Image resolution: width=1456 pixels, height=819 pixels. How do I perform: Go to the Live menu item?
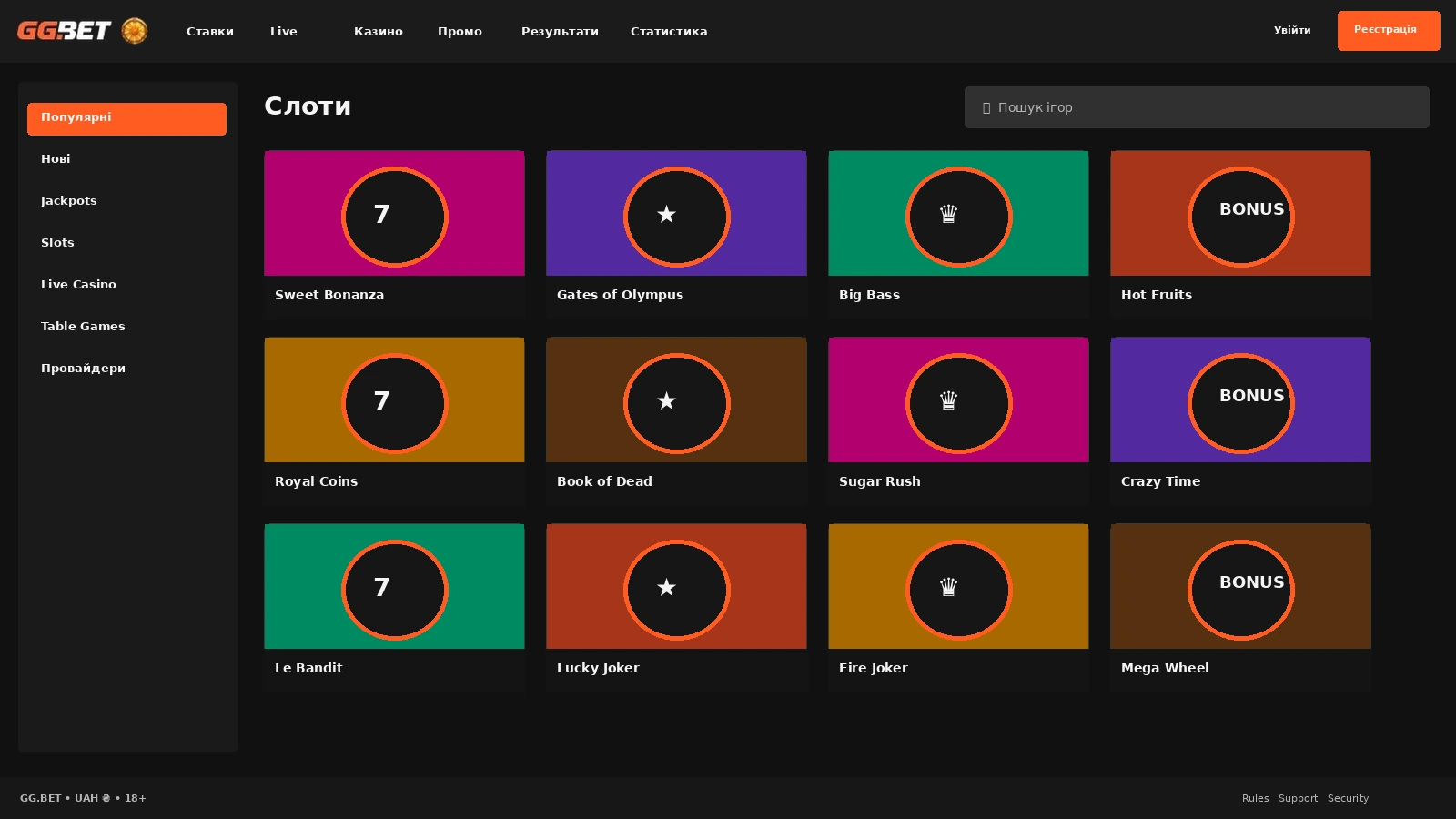pos(284,31)
